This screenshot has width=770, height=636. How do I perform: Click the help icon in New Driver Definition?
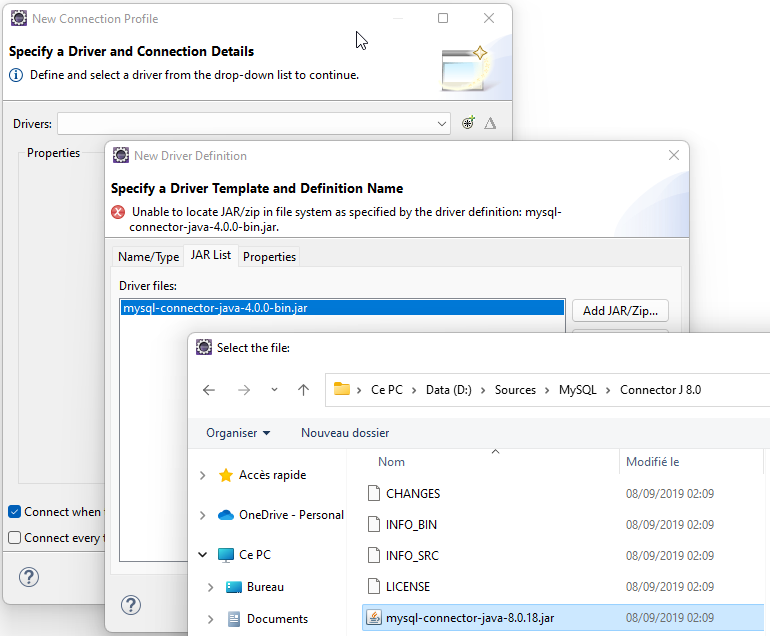coord(131,605)
